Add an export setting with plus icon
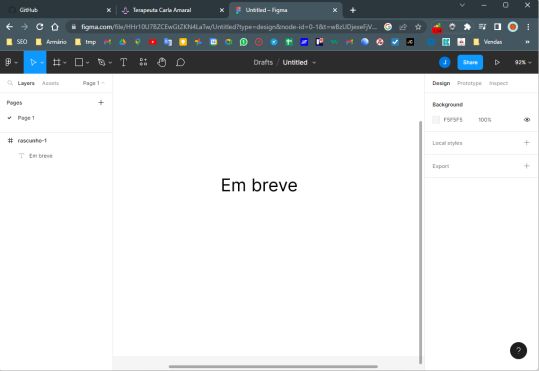This screenshot has width=539, height=371. coord(526,166)
